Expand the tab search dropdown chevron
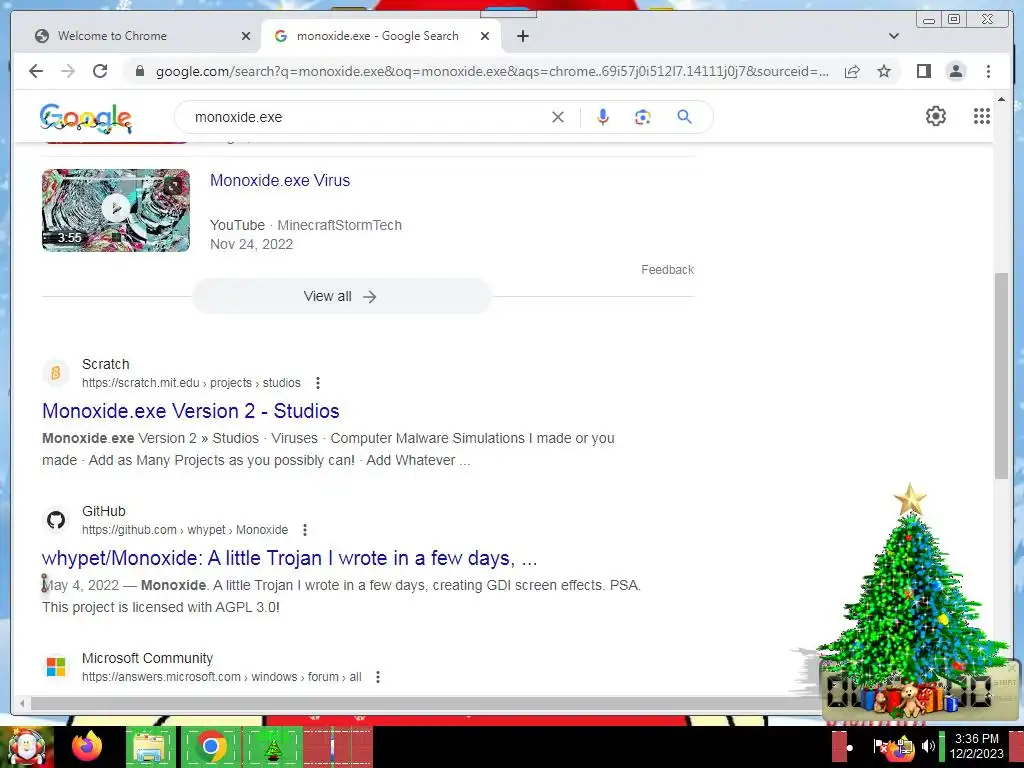Image resolution: width=1024 pixels, height=768 pixels. click(894, 36)
